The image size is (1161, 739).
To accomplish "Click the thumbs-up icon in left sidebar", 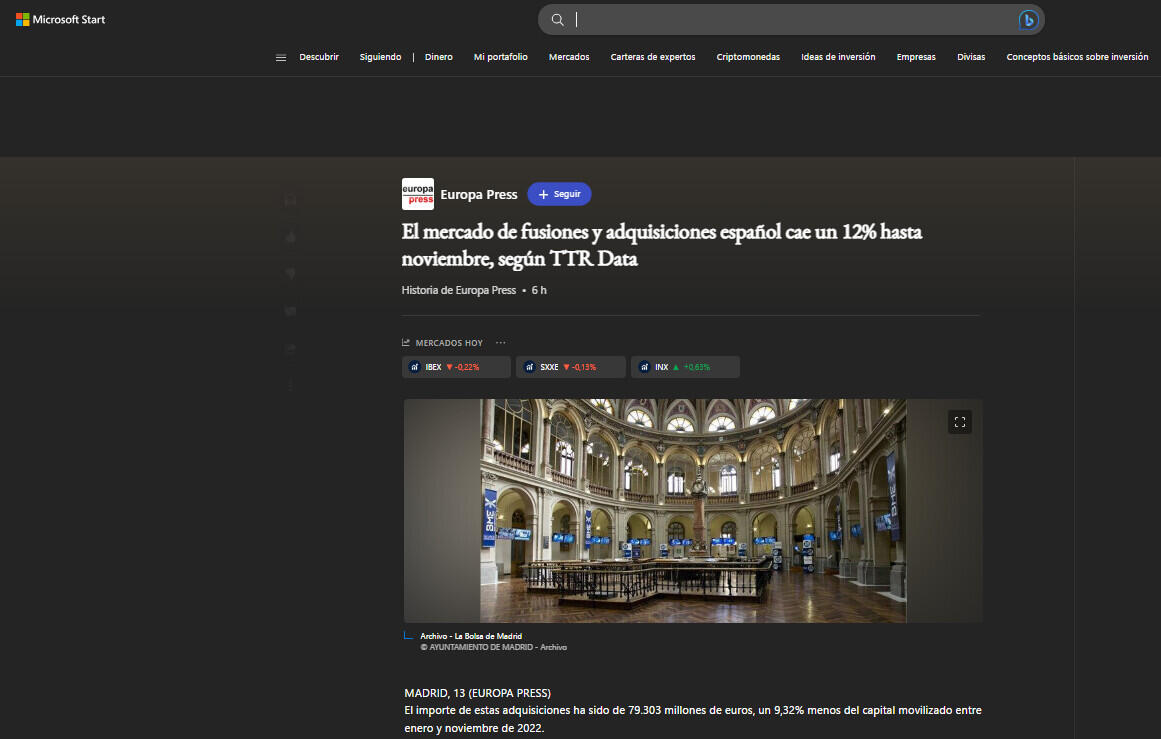I will [x=291, y=237].
